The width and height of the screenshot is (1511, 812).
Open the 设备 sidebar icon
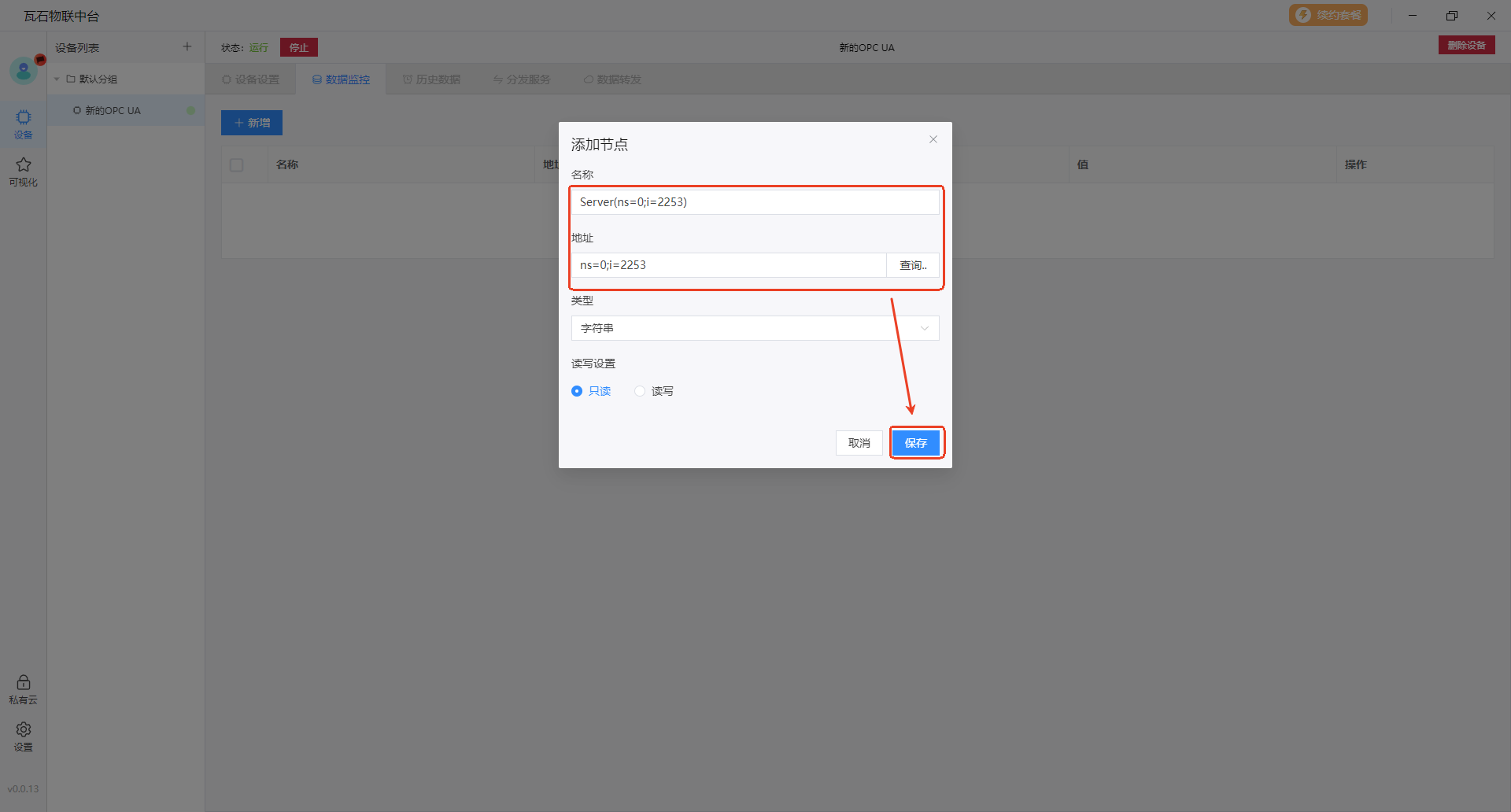[x=24, y=124]
